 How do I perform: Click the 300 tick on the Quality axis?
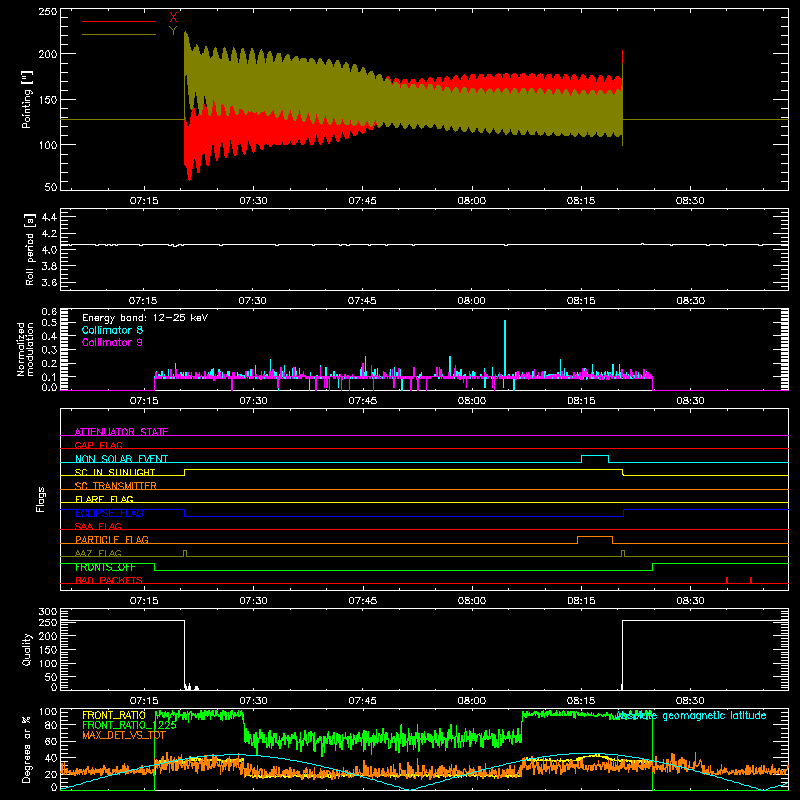(48, 612)
